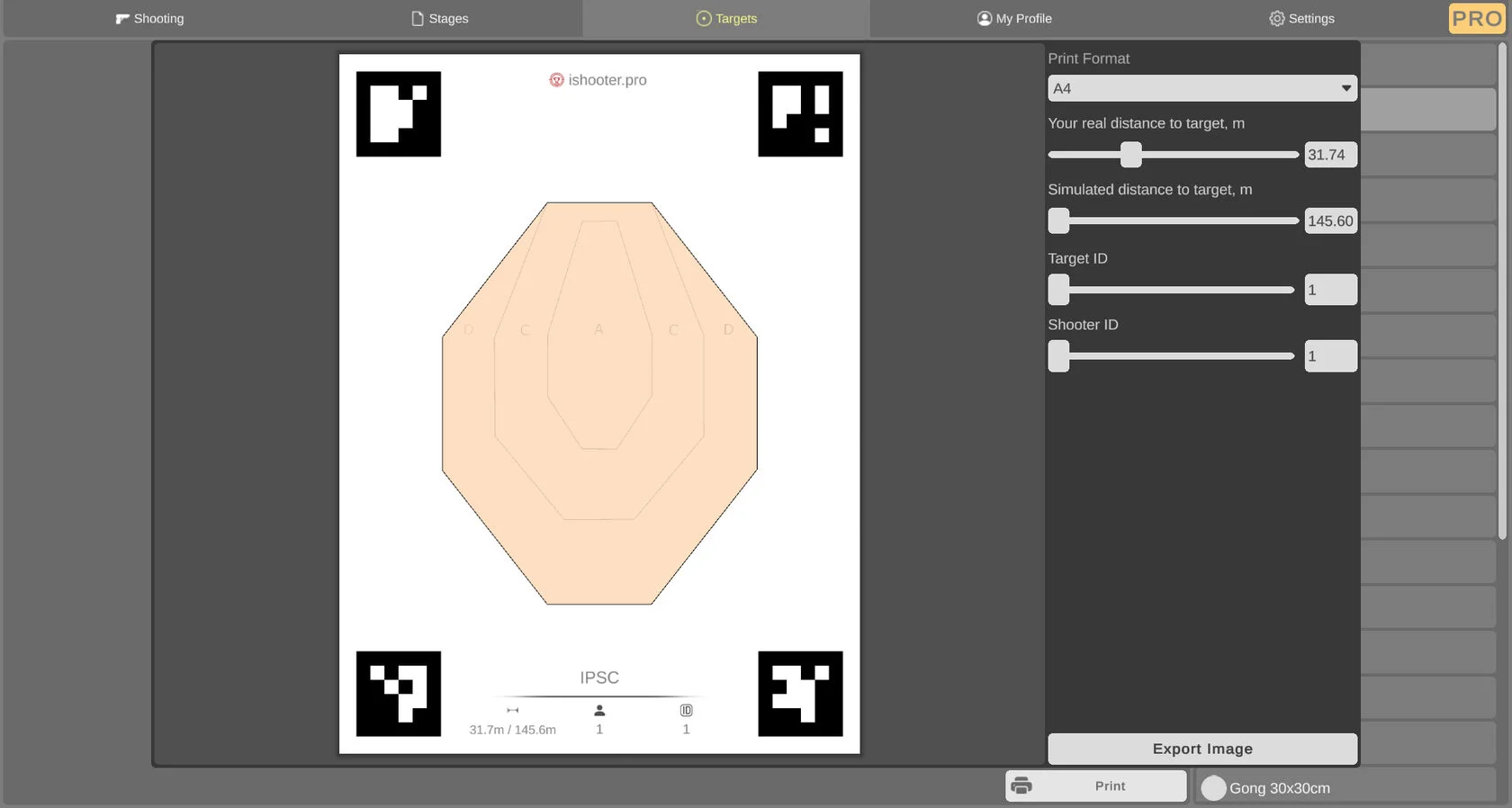Image resolution: width=1512 pixels, height=808 pixels.
Task: Switch to the Stages tab
Action: (x=440, y=19)
